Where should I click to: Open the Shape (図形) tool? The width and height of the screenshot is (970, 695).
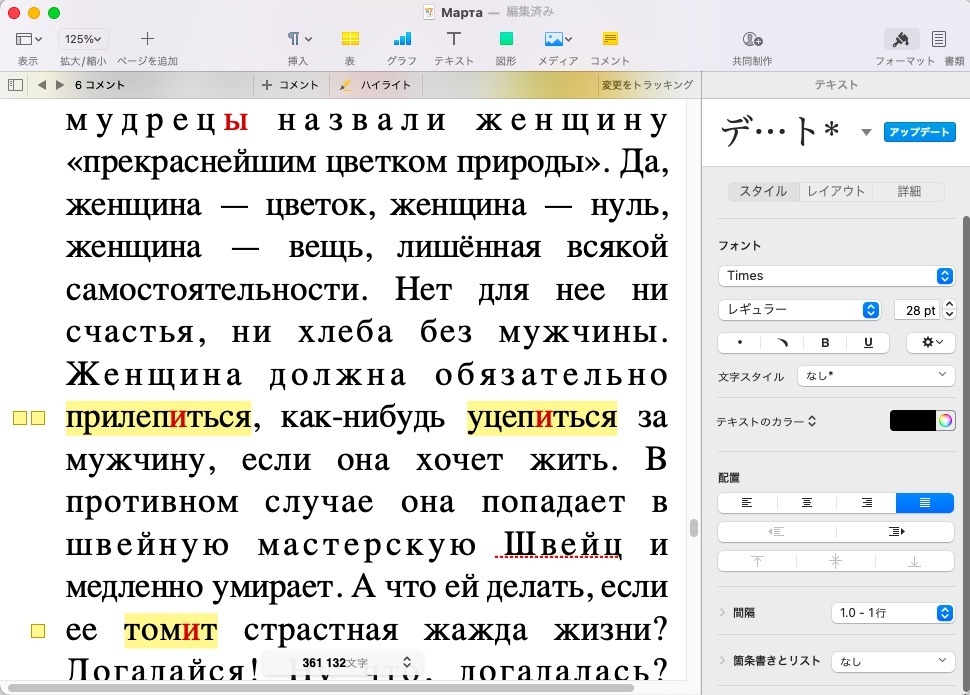(x=506, y=40)
